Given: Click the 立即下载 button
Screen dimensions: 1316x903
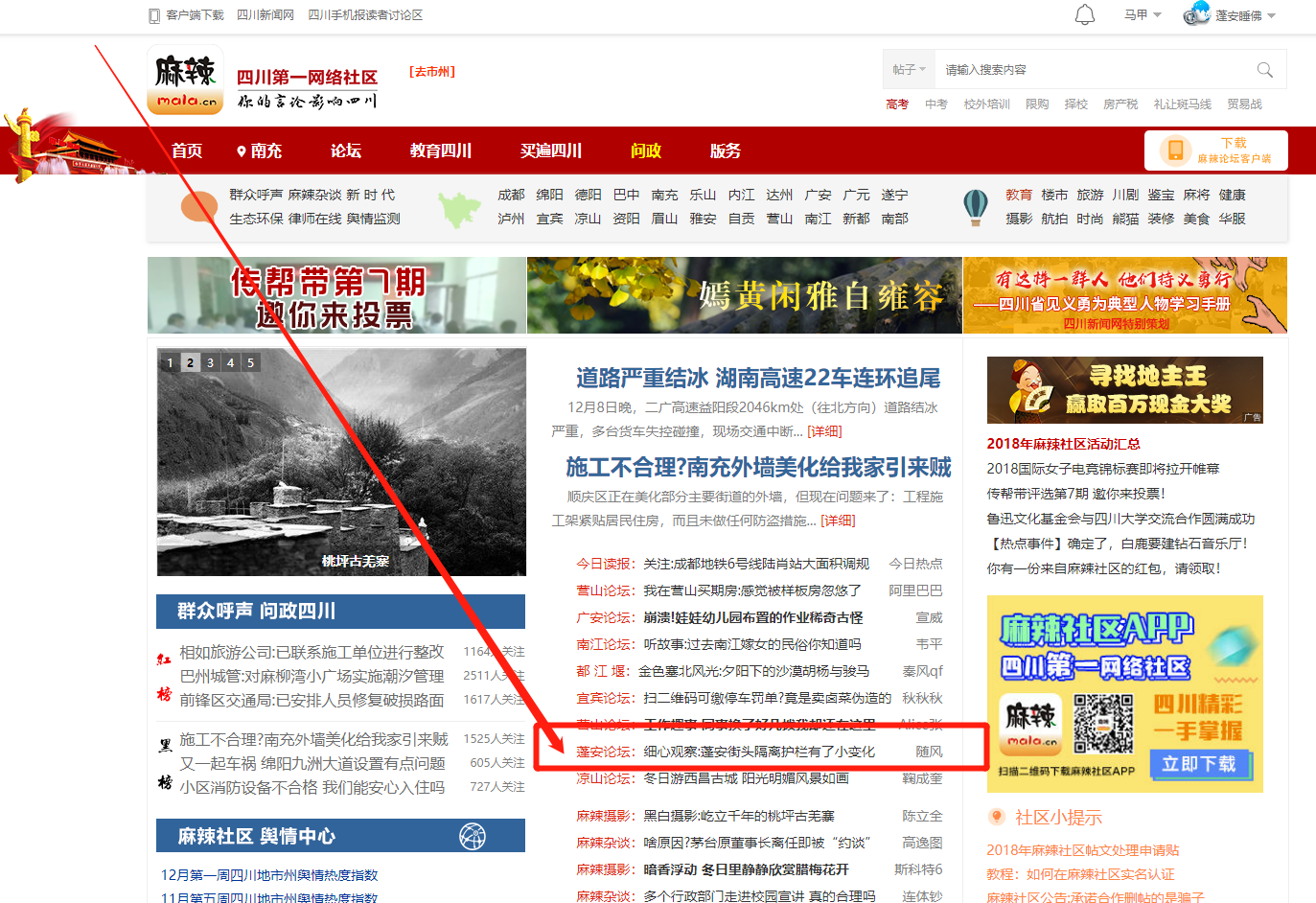Looking at the screenshot, I should click(1198, 764).
